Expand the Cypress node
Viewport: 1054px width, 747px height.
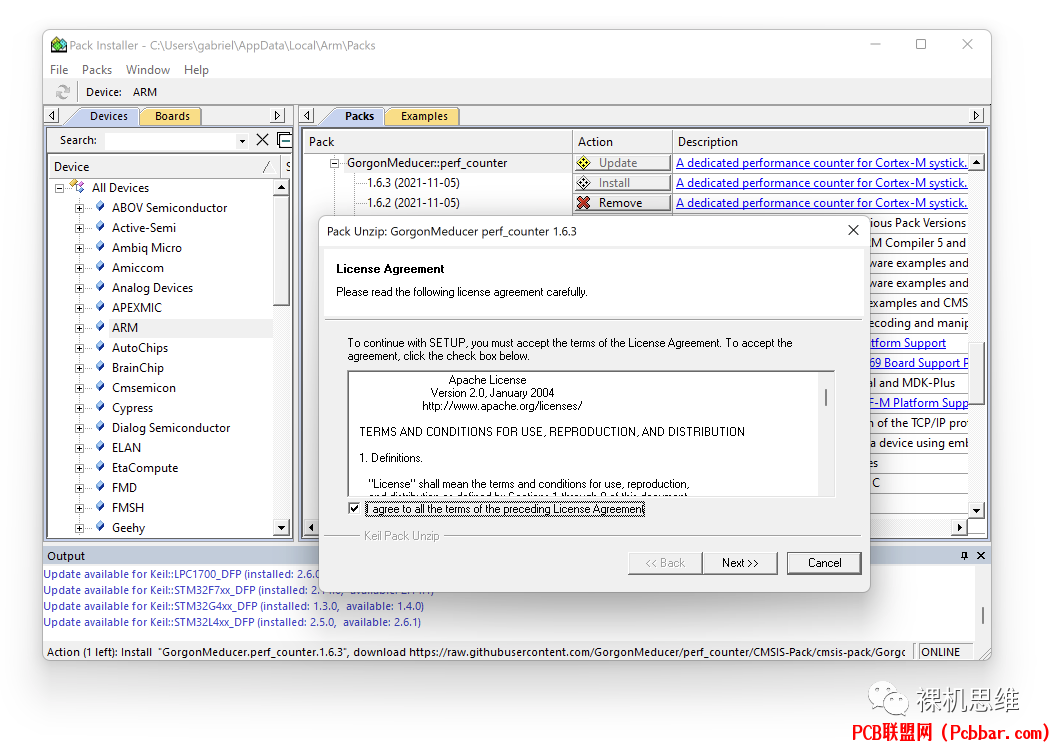tap(80, 408)
